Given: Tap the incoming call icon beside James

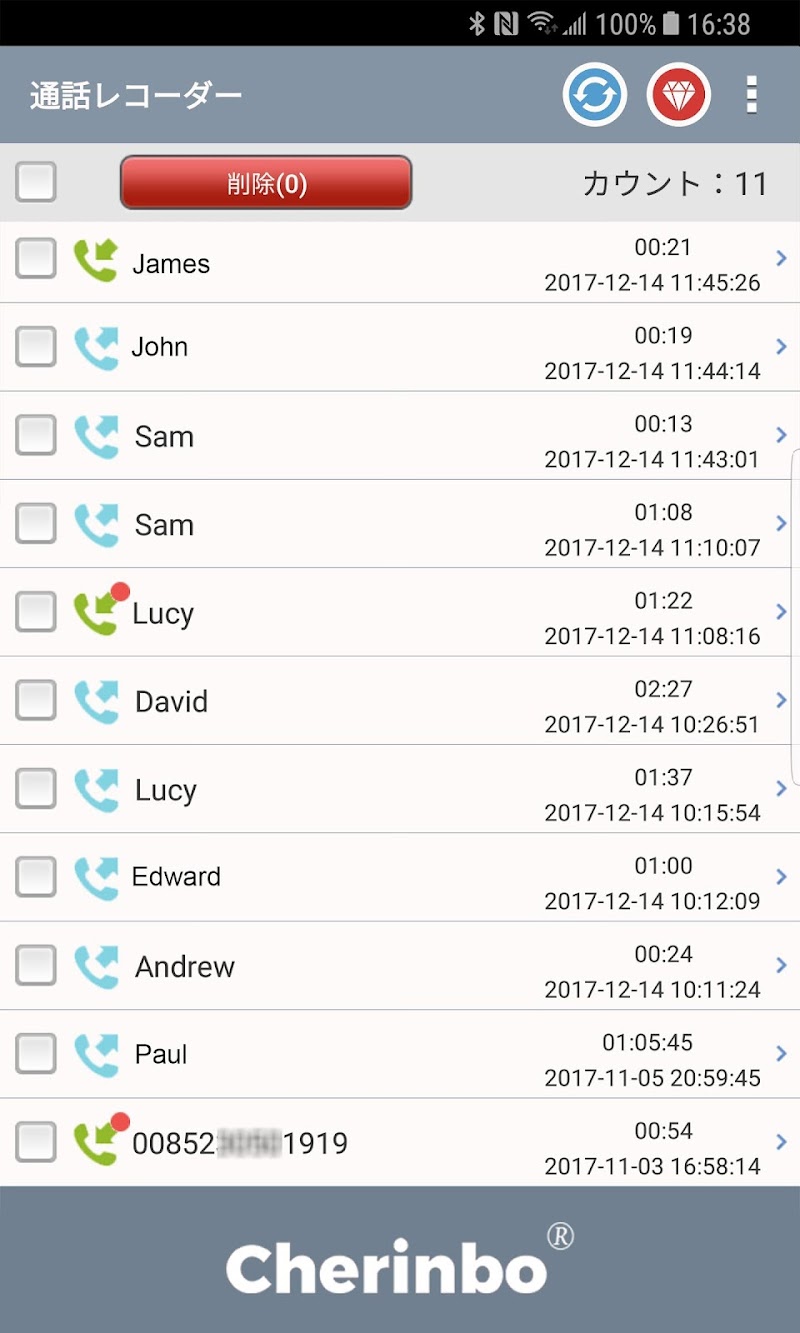Looking at the screenshot, I should 96,261.
